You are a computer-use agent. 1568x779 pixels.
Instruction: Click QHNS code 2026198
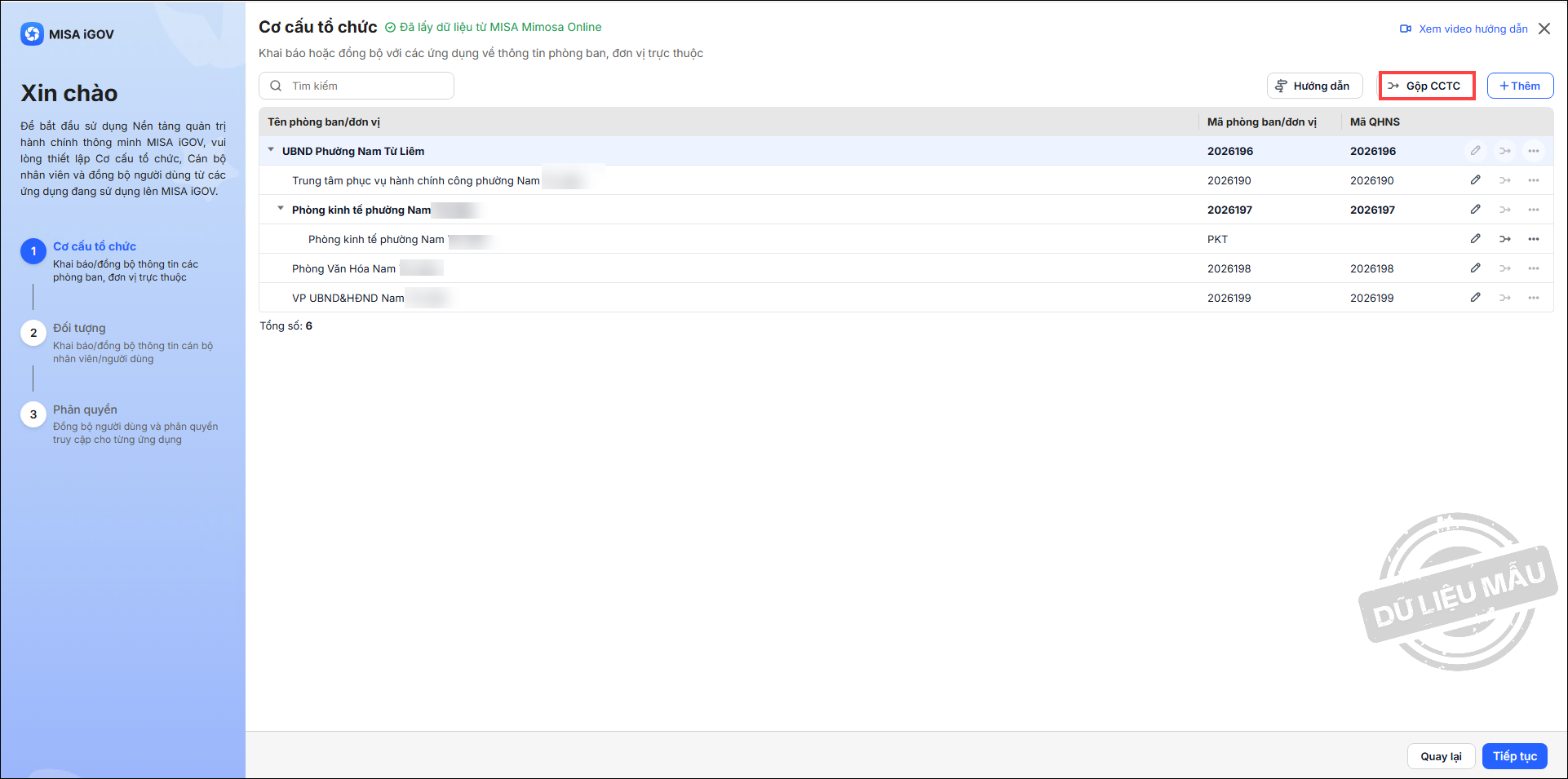click(x=1371, y=268)
